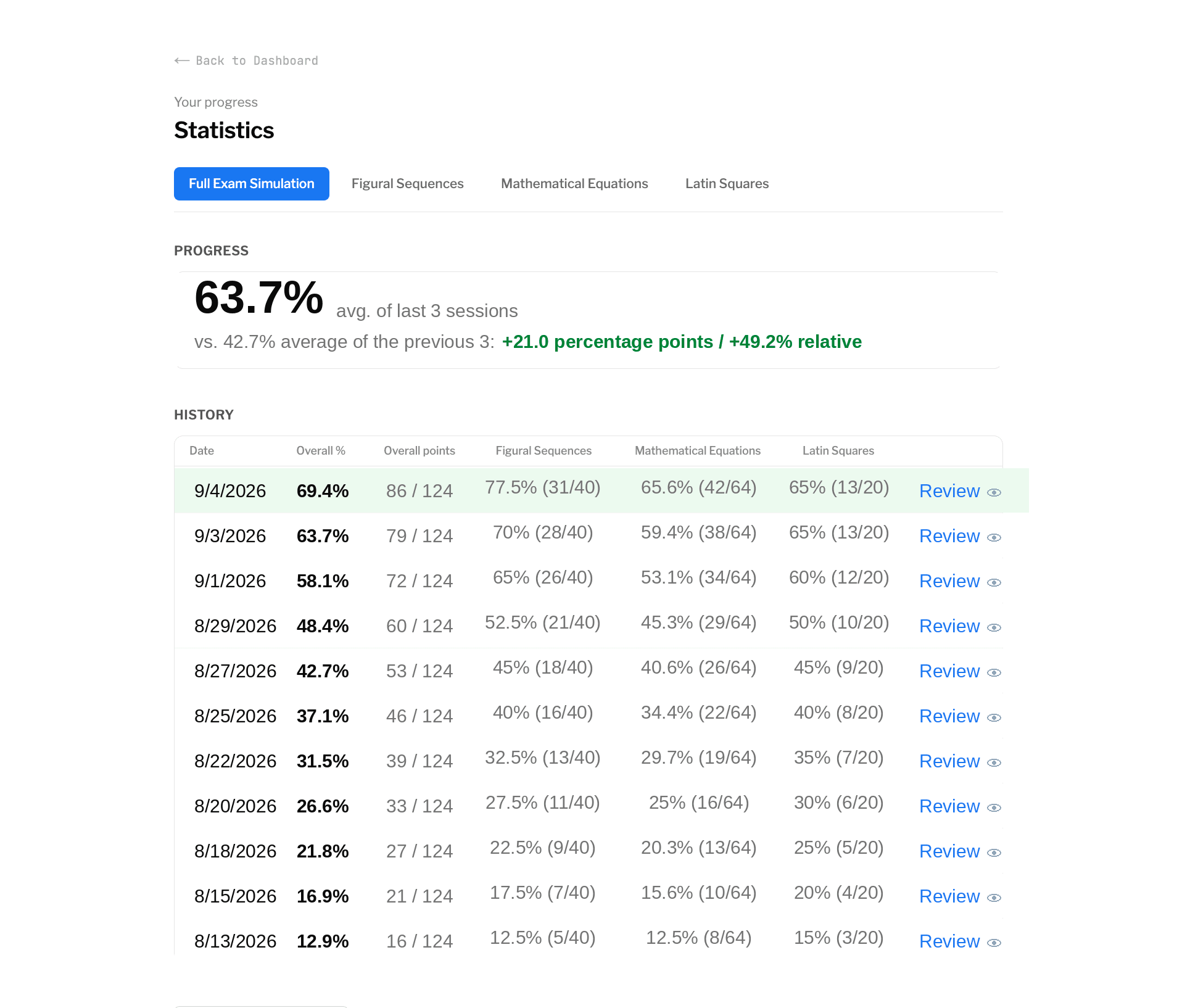This screenshot has height=1008, width=1198.
Task: Open the Review link for the 8/22/2026 session
Action: click(x=949, y=761)
